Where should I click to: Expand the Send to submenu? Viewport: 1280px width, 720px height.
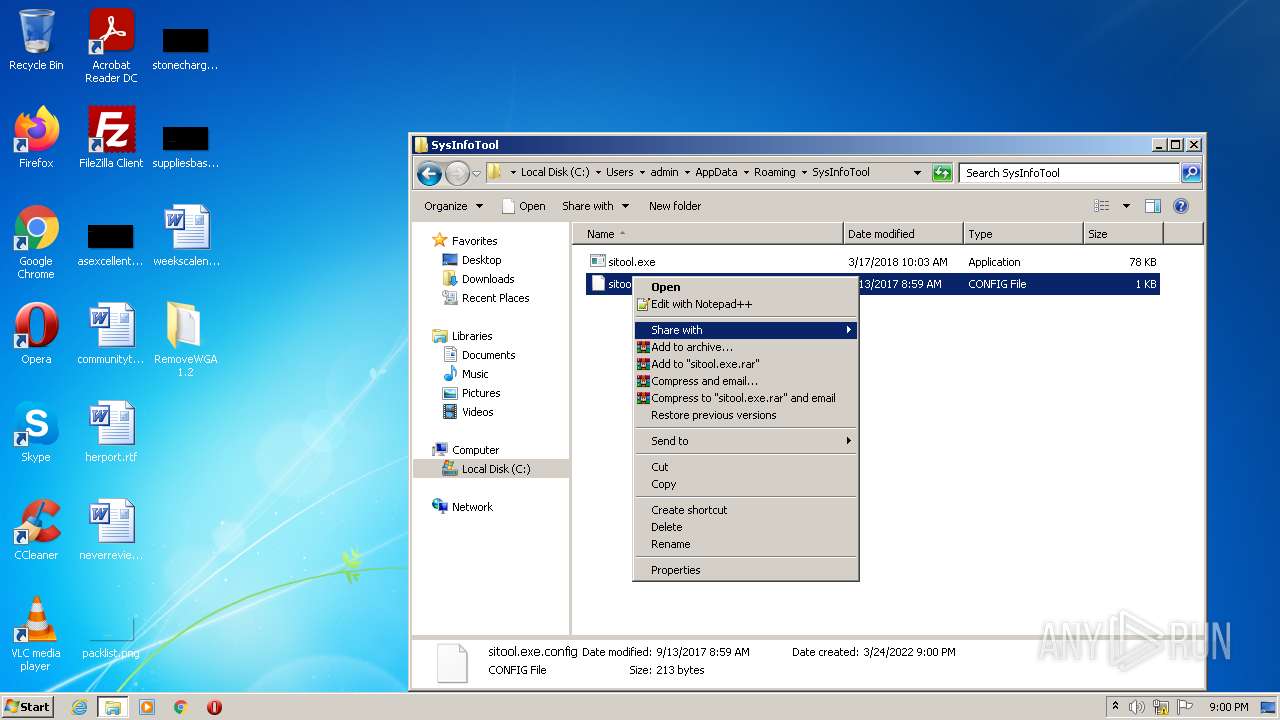746,441
